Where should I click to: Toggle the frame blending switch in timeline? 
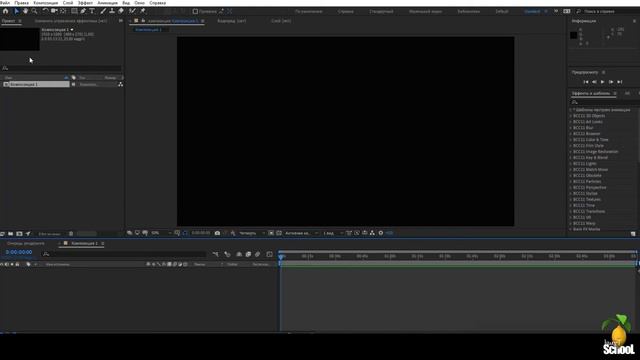[248, 254]
